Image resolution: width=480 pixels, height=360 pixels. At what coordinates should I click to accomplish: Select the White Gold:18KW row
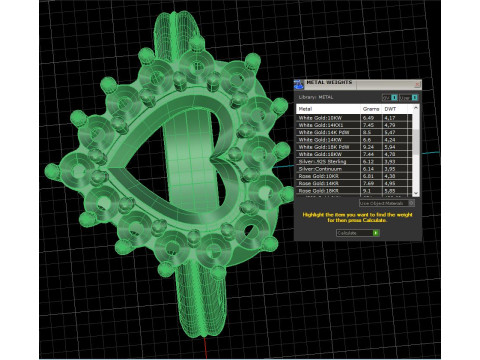coord(354,154)
